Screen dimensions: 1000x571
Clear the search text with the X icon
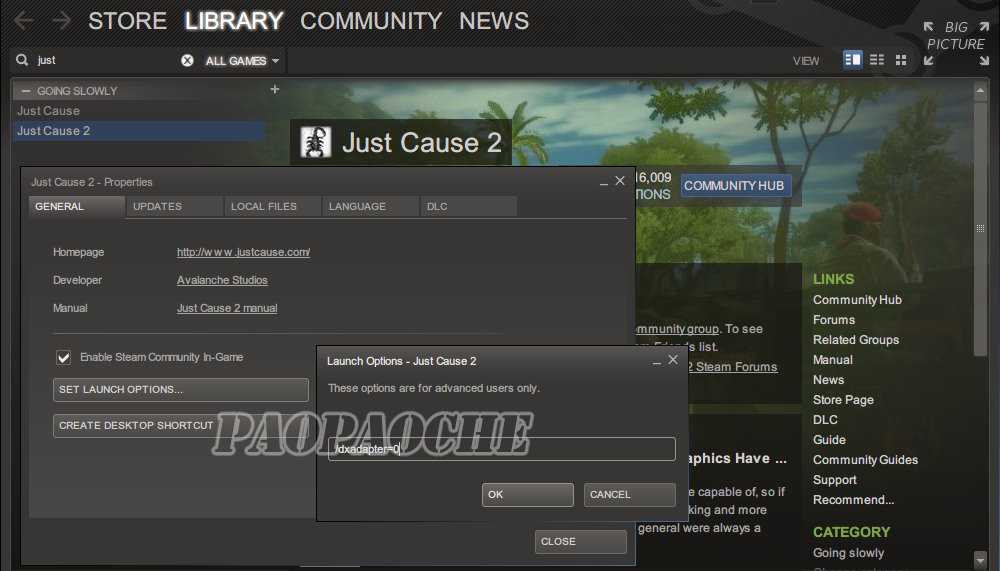187,61
